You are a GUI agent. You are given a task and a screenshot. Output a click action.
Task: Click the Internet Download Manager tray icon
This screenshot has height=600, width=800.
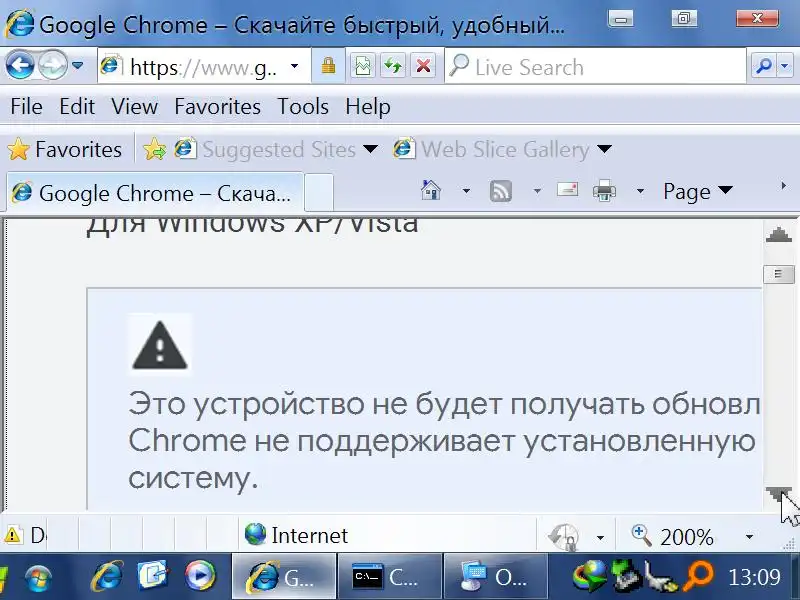click(589, 577)
